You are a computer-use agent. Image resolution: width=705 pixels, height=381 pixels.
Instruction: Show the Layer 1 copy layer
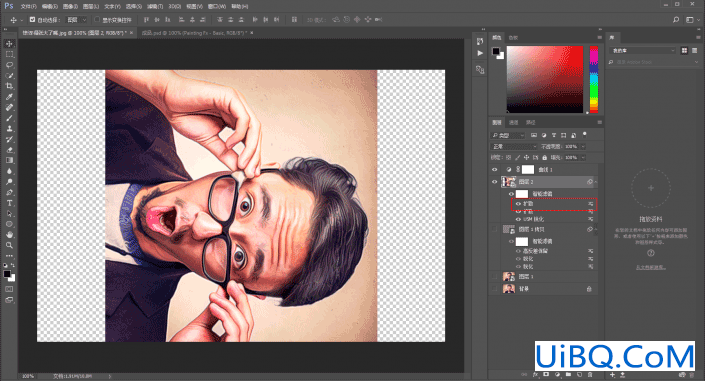(495, 229)
